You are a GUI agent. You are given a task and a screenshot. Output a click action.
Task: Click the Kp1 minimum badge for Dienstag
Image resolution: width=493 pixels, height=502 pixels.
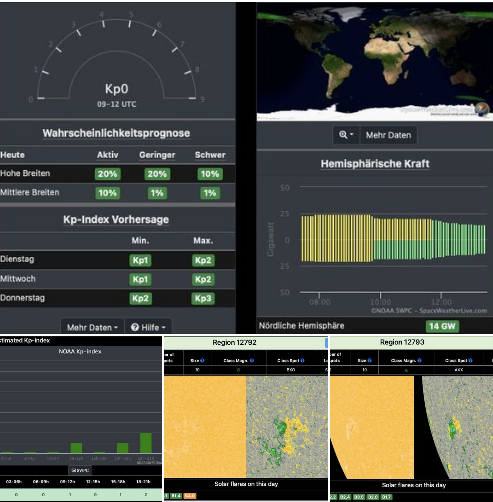[x=140, y=260]
